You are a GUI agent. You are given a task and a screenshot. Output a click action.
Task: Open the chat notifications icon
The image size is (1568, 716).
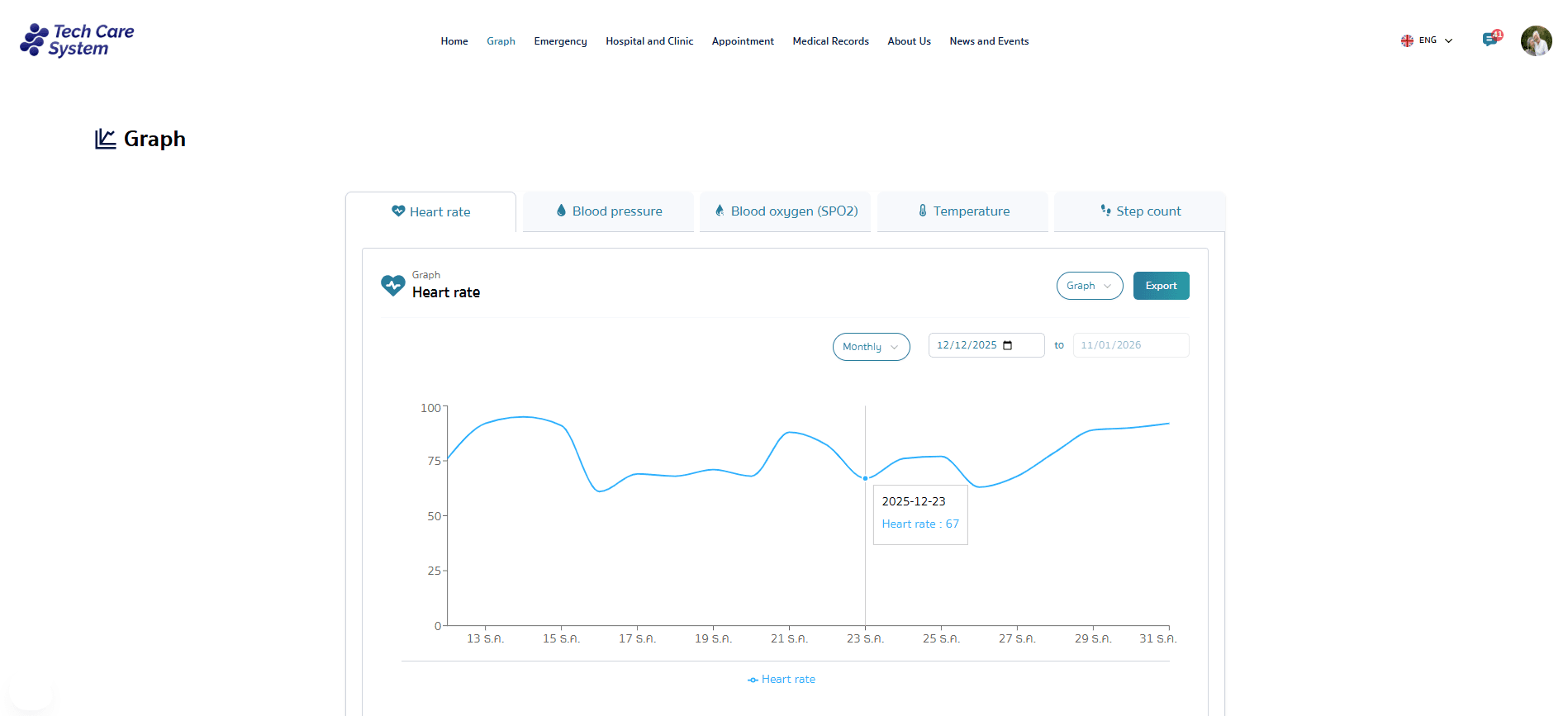tap(1490, 40)
